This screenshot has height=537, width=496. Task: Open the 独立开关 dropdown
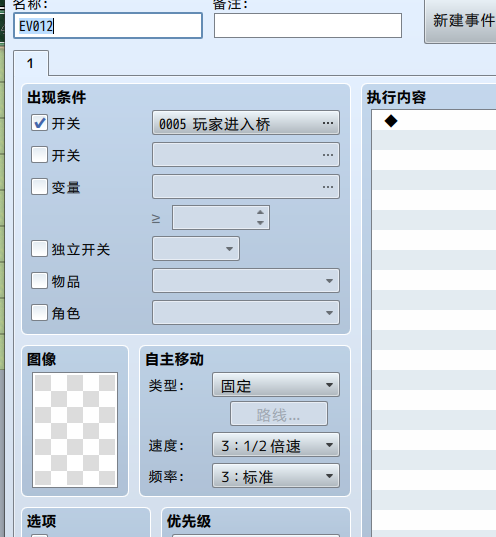(196, 249)
